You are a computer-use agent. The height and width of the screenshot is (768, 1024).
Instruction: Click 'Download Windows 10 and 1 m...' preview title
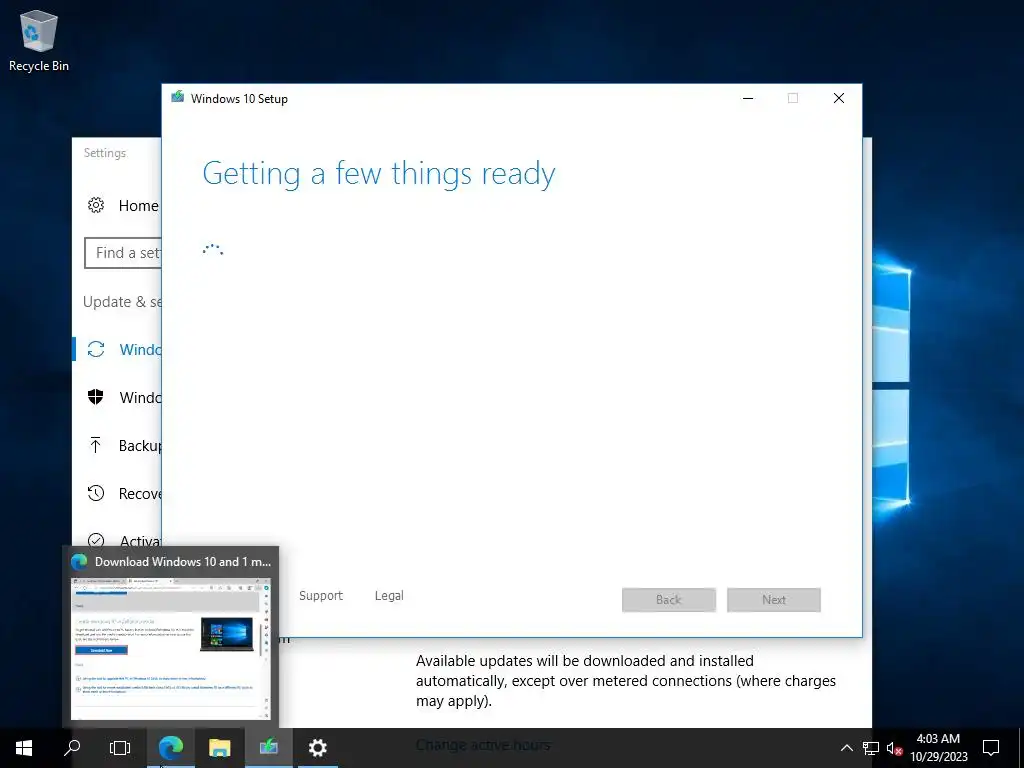pos(183,562)
